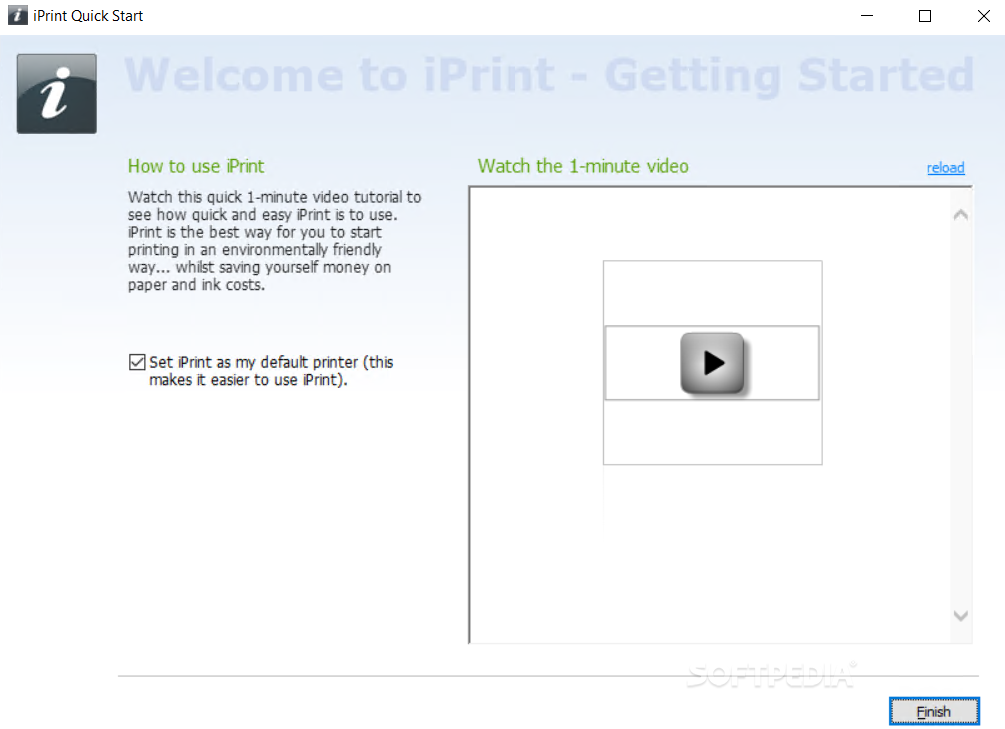Click the video panel scroll down arrow
This screenshot has height=729, width=1005.
[x=960, y=616]
